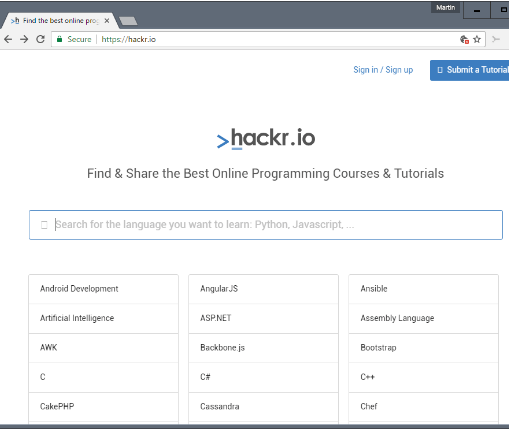Choose the C++ language entry
Screen dimensions: 509x442
(x=423, y=377)
